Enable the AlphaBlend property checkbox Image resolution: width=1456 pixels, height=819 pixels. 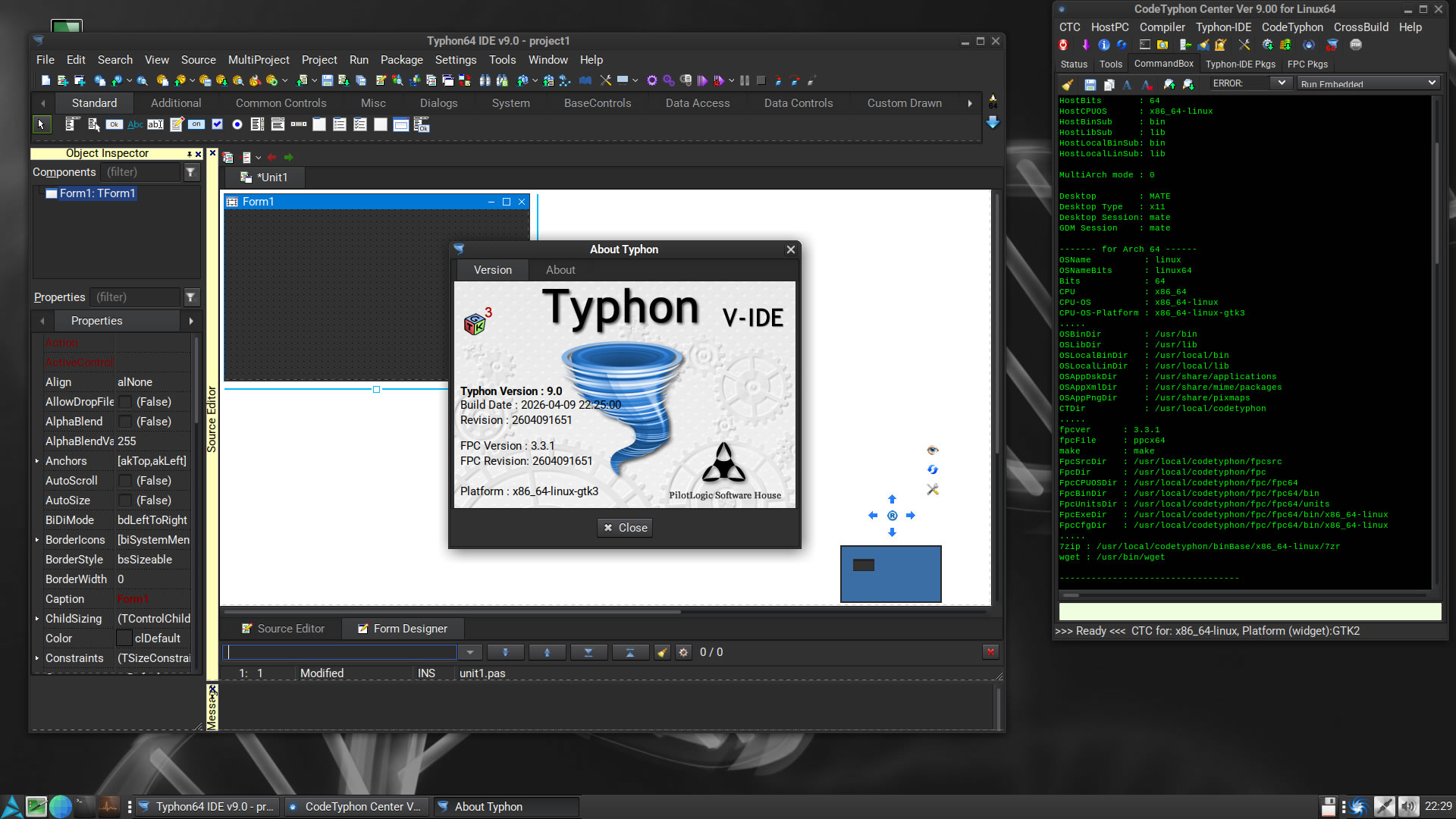click(x=126, y=422)
